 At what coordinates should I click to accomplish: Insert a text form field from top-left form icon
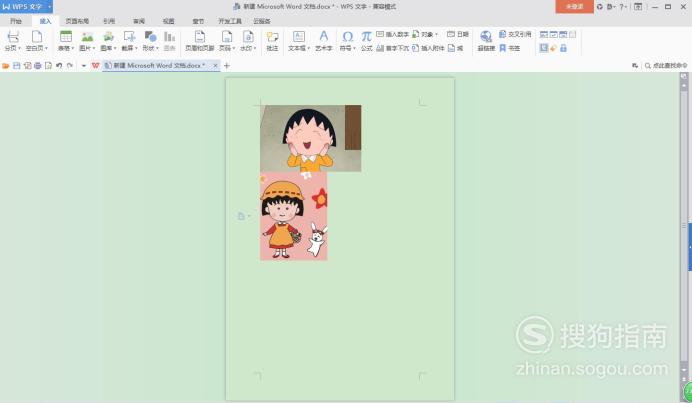coord(544,34)
